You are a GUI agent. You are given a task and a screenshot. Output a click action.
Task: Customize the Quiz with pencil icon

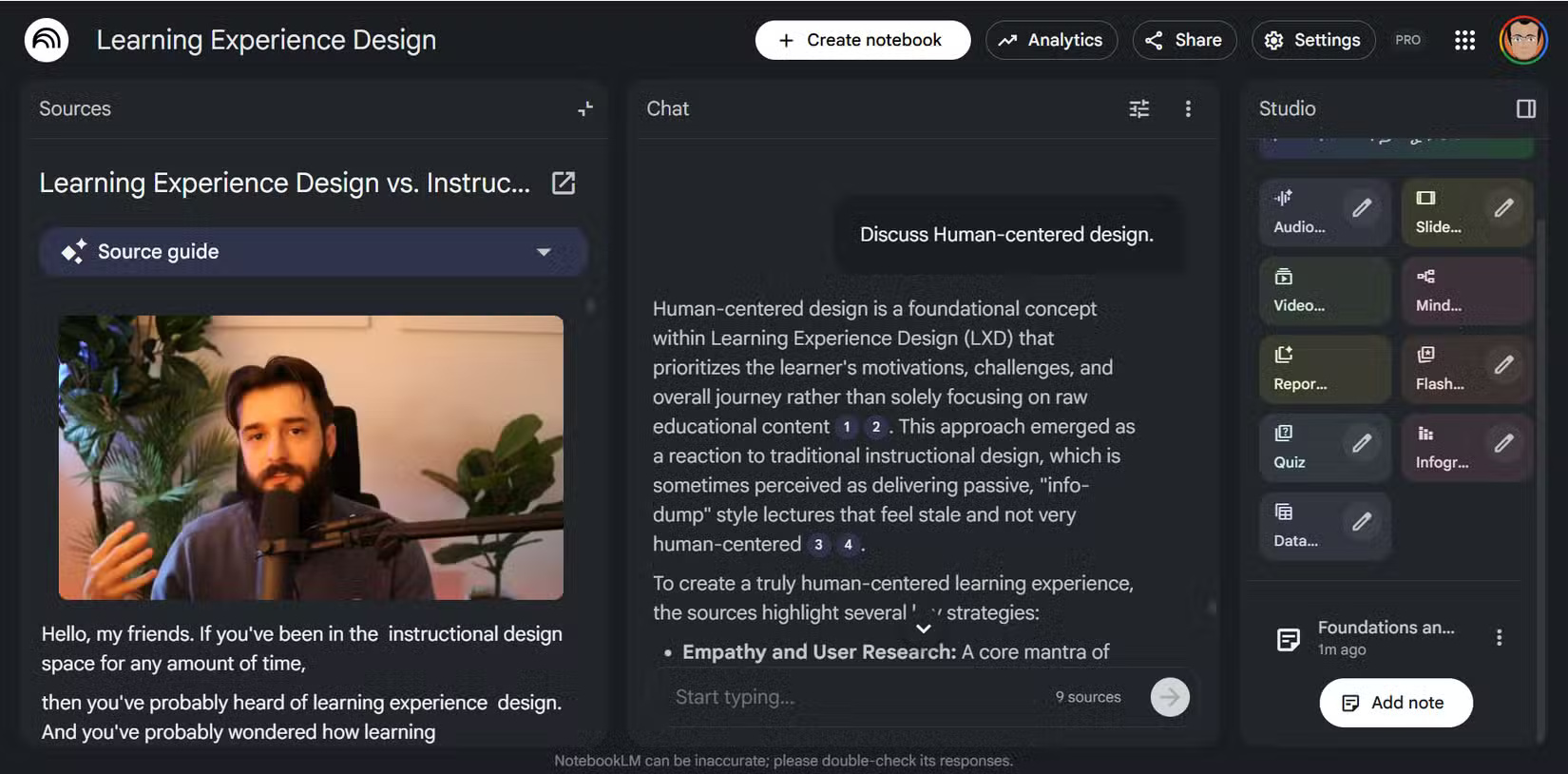[1362, 443]
